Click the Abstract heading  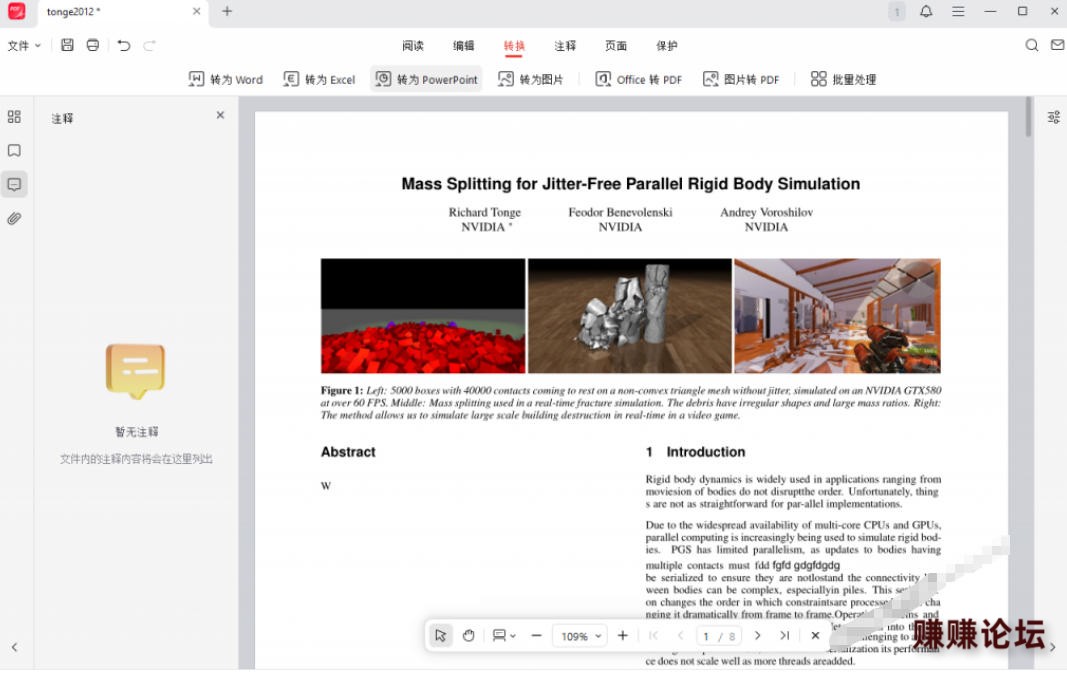(x=348, y=452)
